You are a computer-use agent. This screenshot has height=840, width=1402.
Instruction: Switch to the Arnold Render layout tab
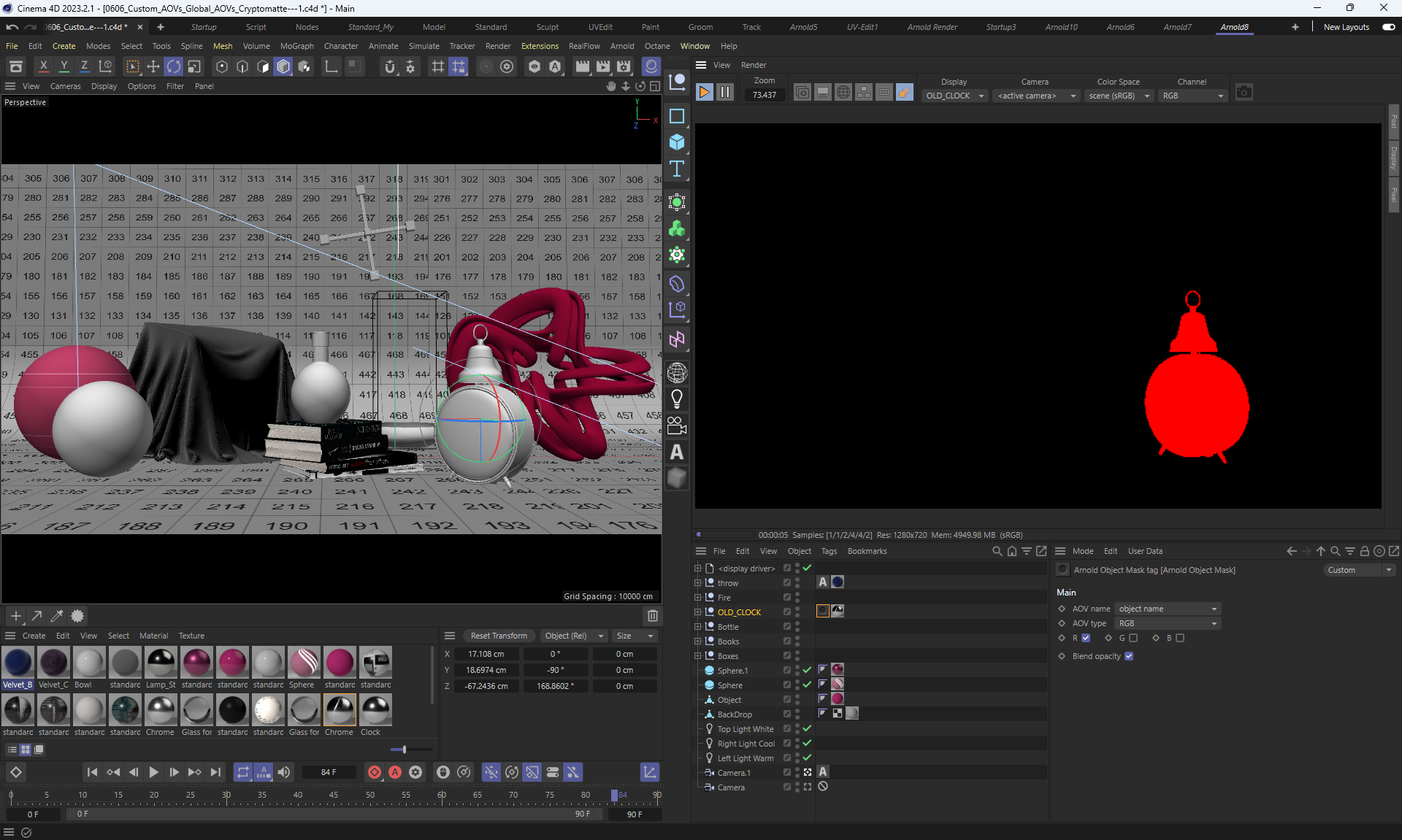932,27
